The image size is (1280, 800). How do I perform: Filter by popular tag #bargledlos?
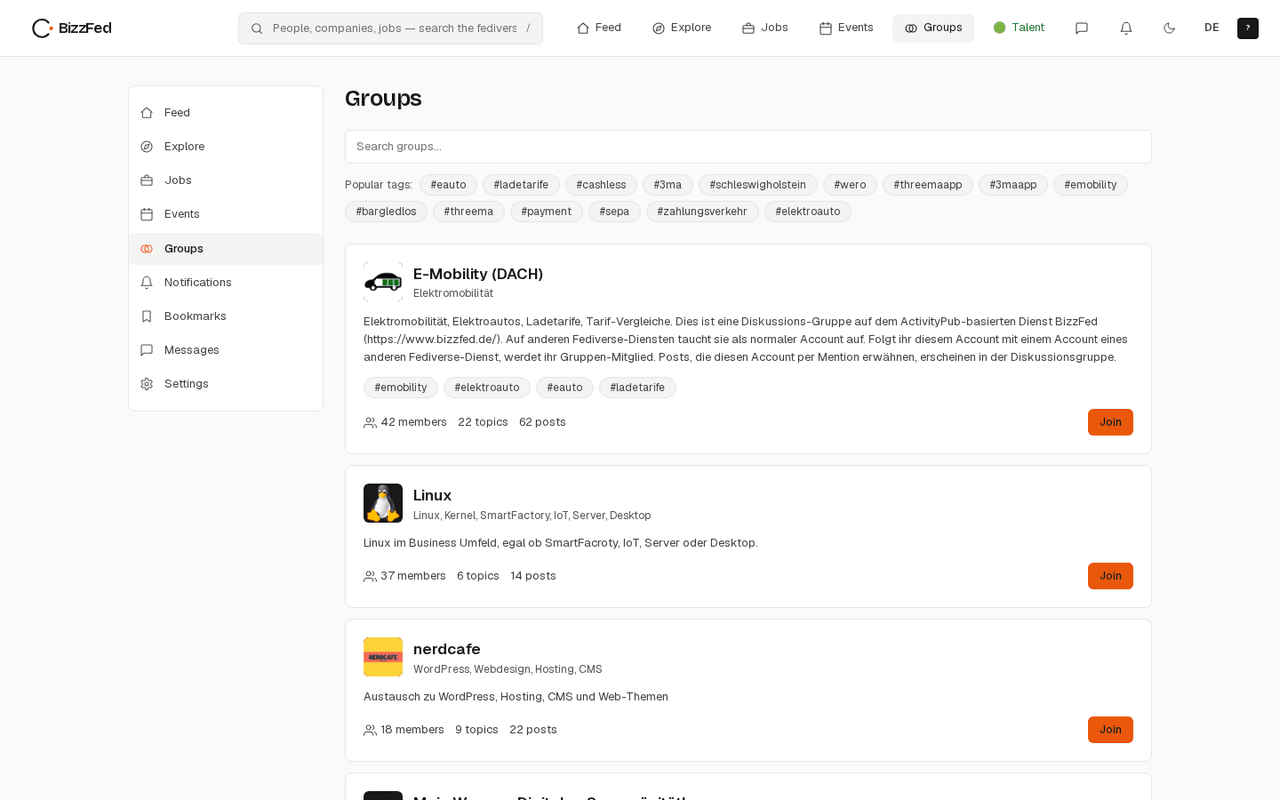coord(386,212)
